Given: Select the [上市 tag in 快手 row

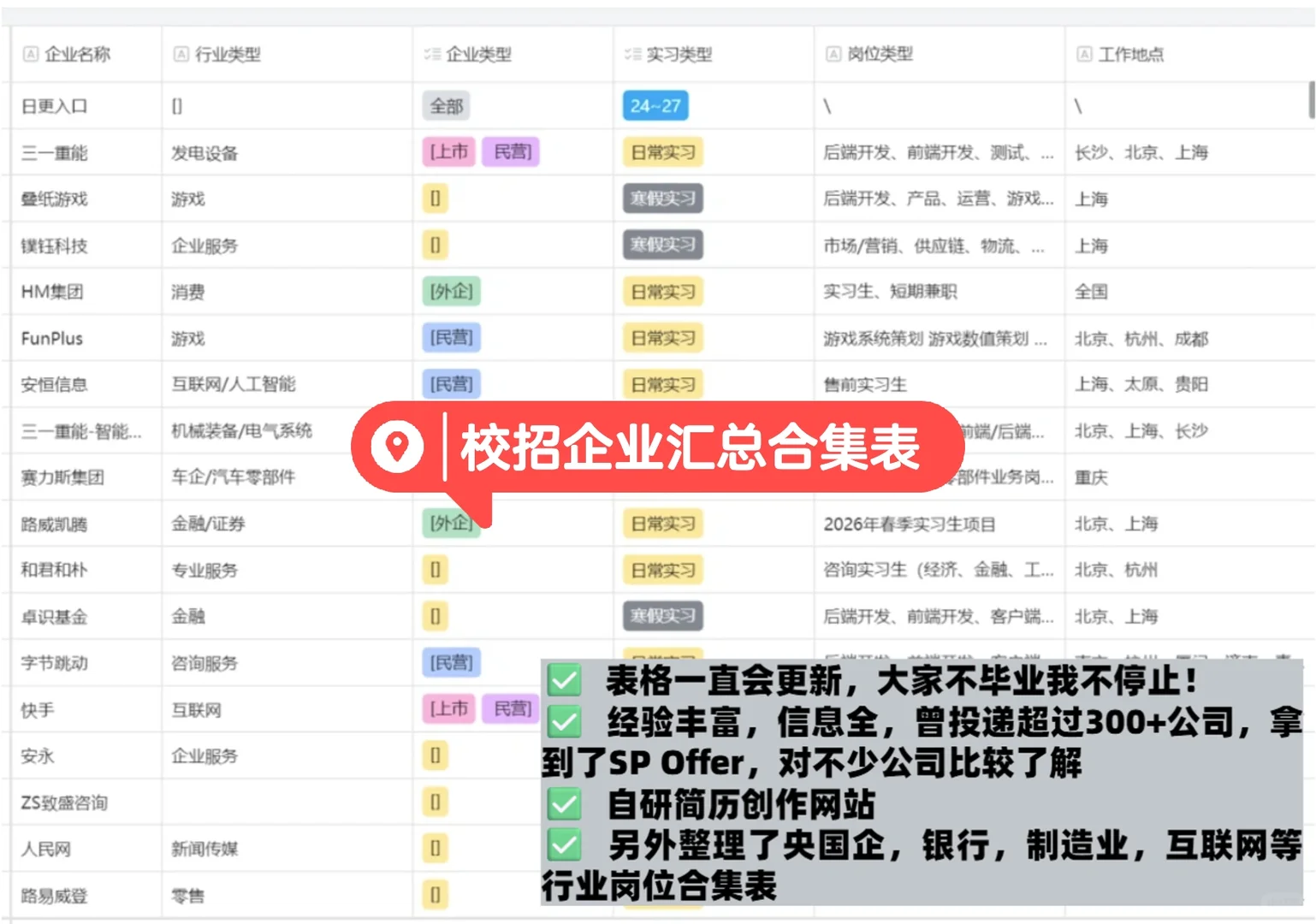Looking at the screenshot, I should pyautogui.click(x=448, y=708).
